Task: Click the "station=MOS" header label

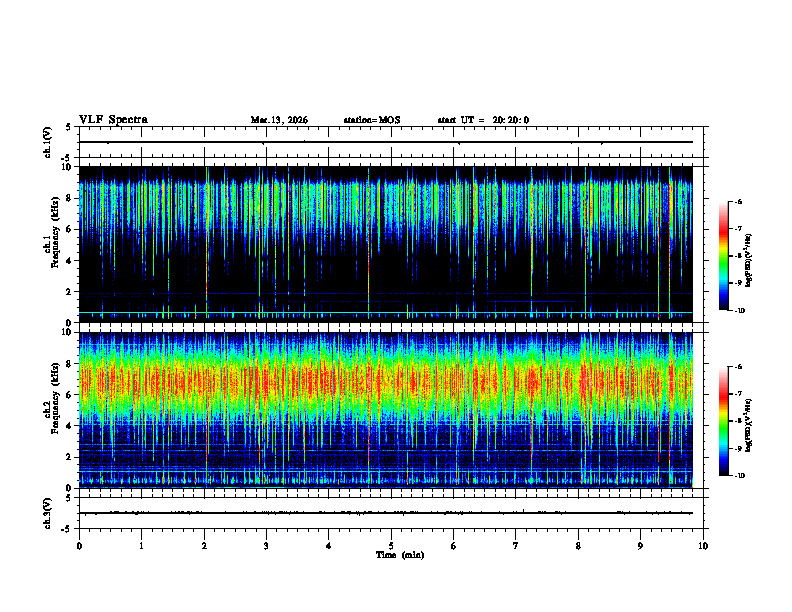Action: (x=372, y=120)
